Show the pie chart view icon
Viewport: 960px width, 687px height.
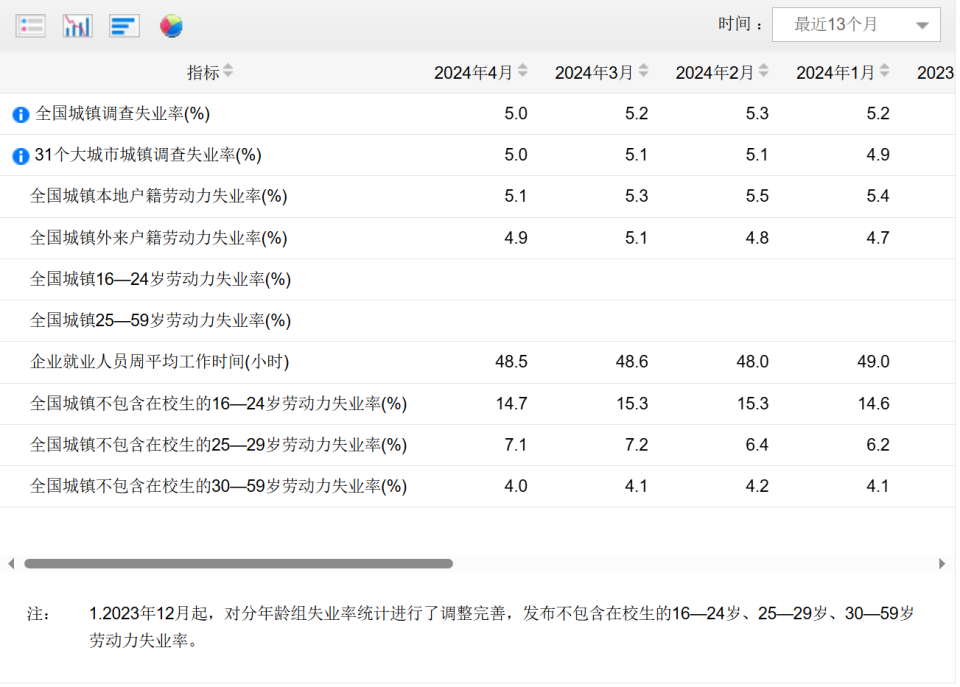[x=171, y=26]
